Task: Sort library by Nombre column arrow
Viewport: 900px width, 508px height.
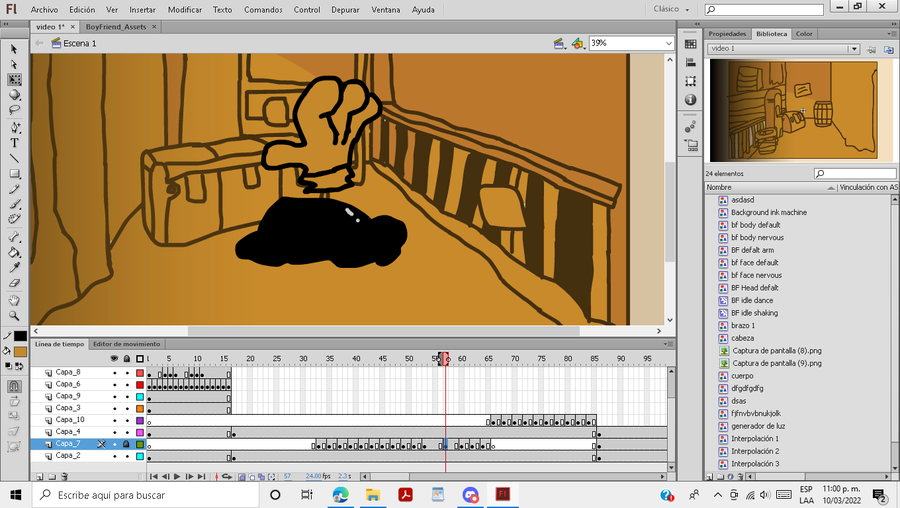Action: coord(831,188)
